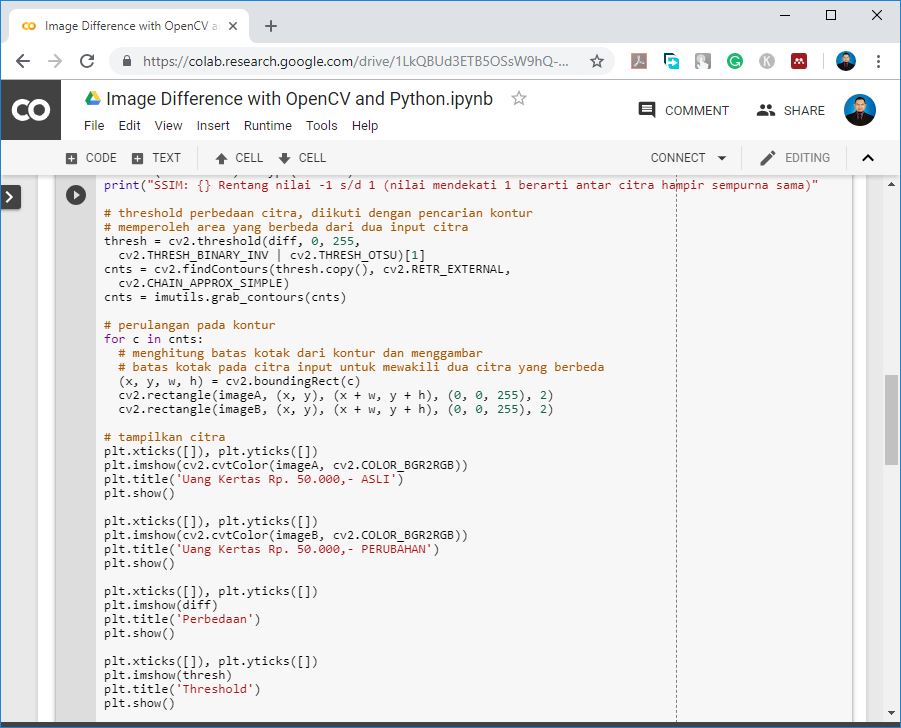This screenshot has height=728, width=901.
Task: Run the current code cell
Action: coord(76,194)
